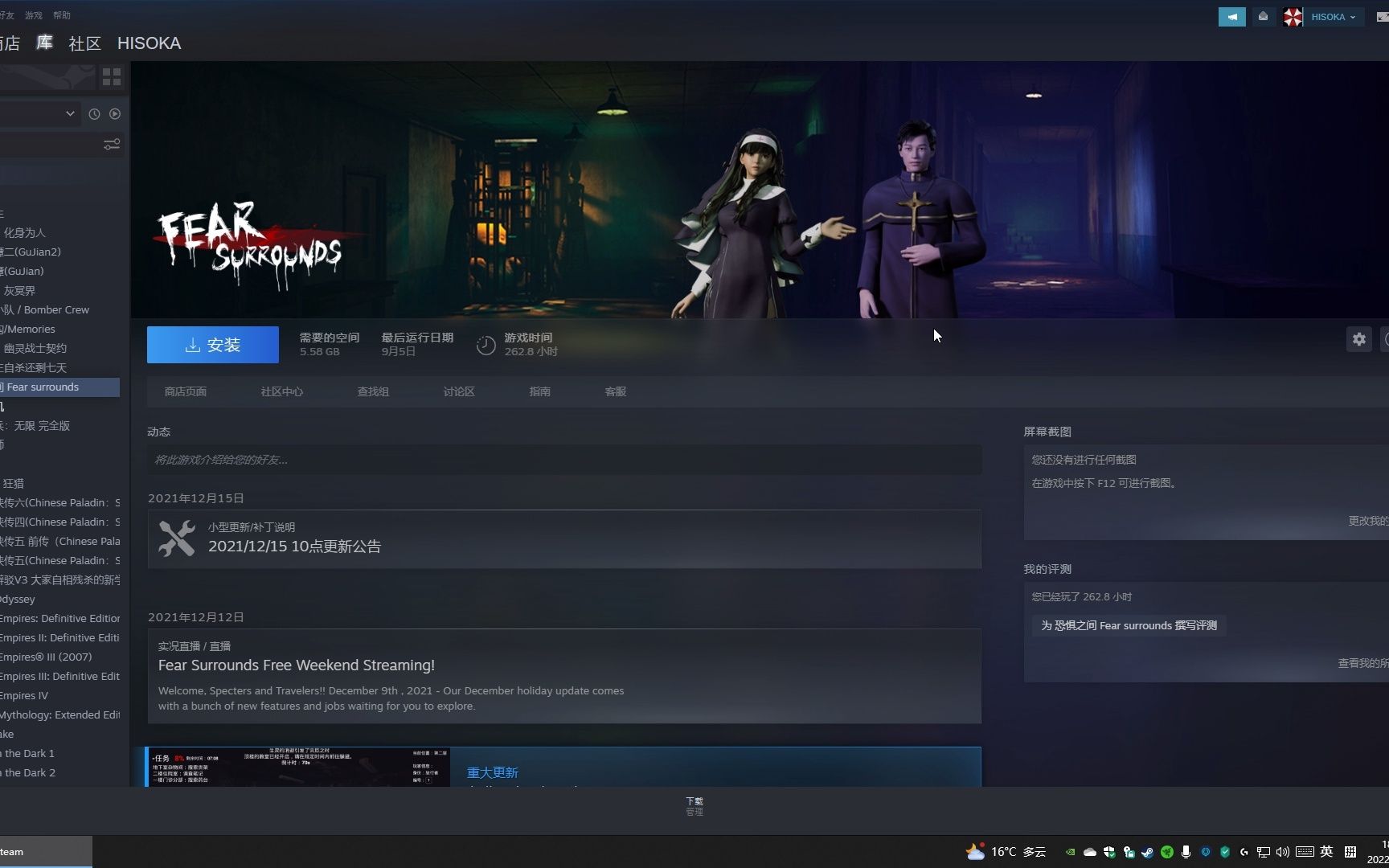Go to 商店页面 store page link

tap(186, 391)
